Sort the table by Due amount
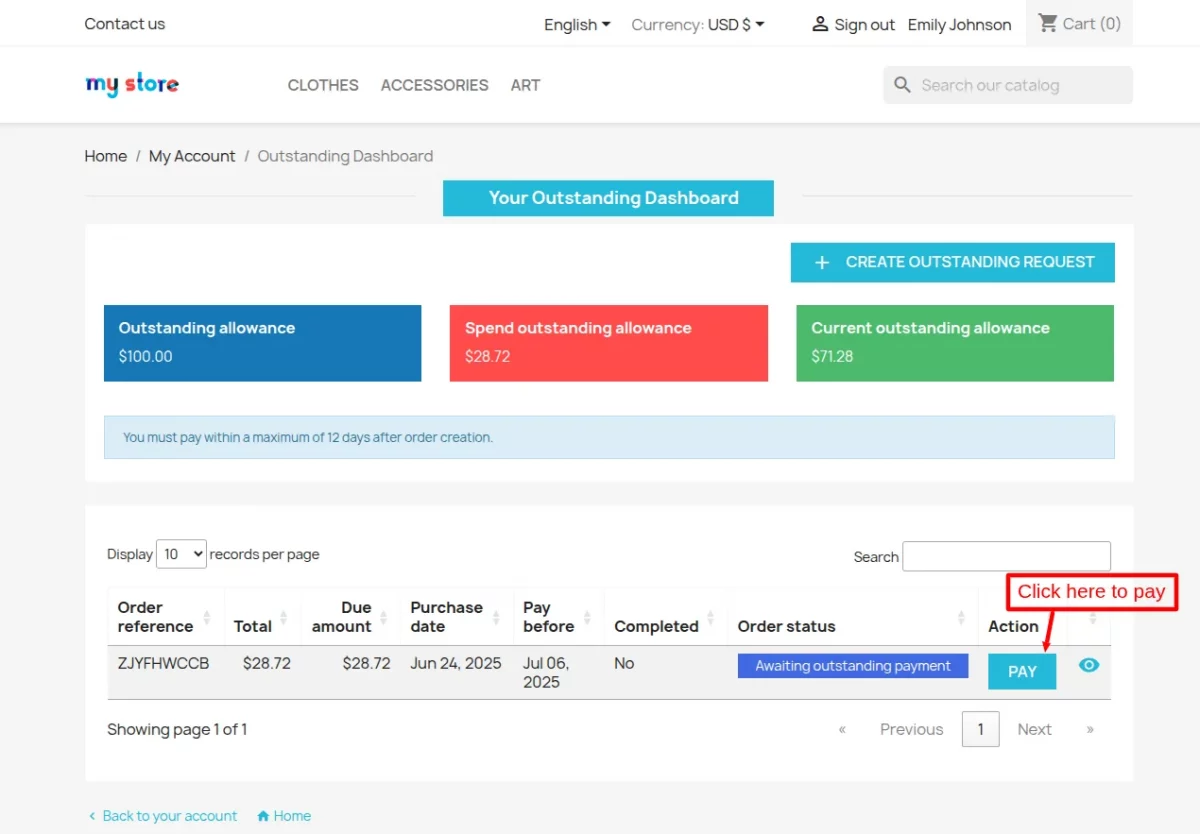The width and height of the screenshot is (1200, 834). click(x=383, y=617)
